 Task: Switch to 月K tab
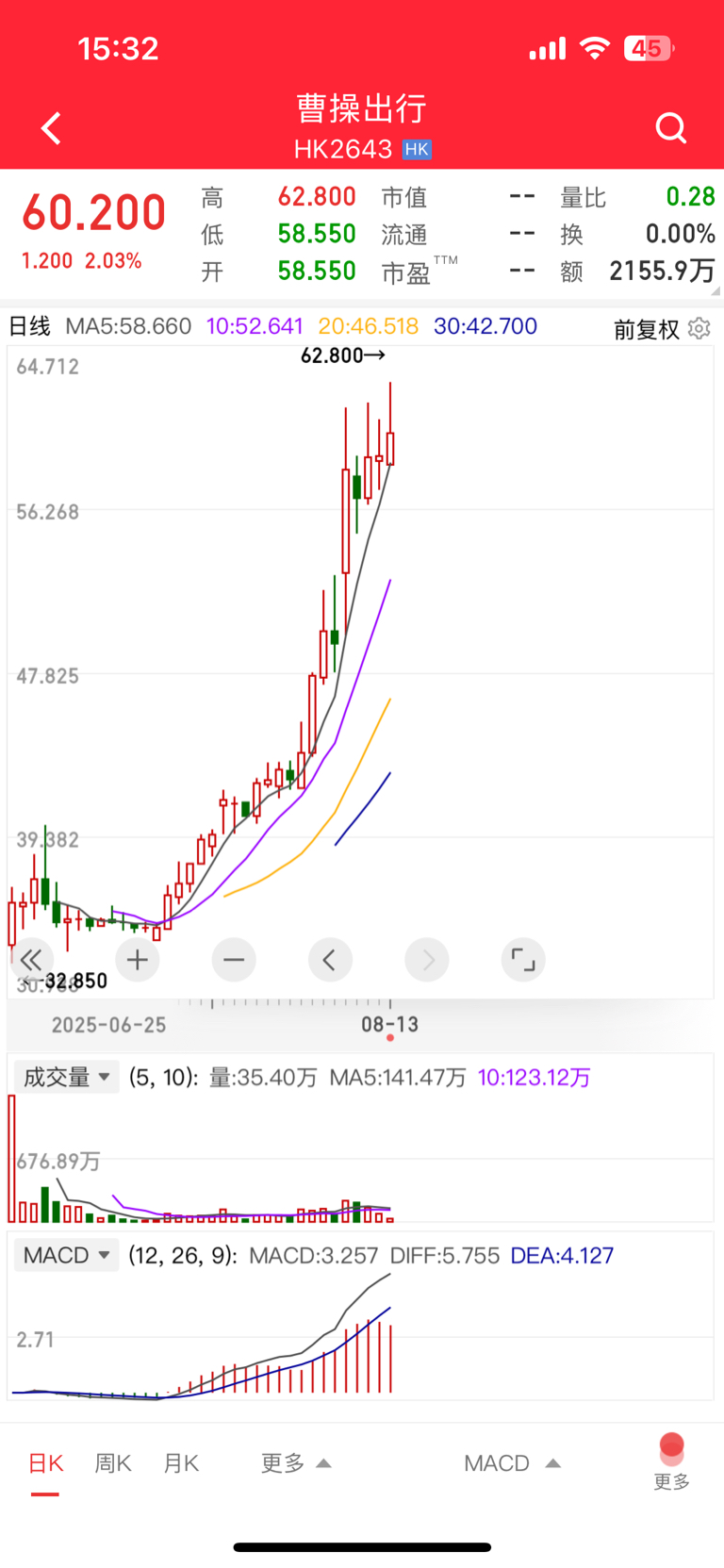pos(181,1463)
